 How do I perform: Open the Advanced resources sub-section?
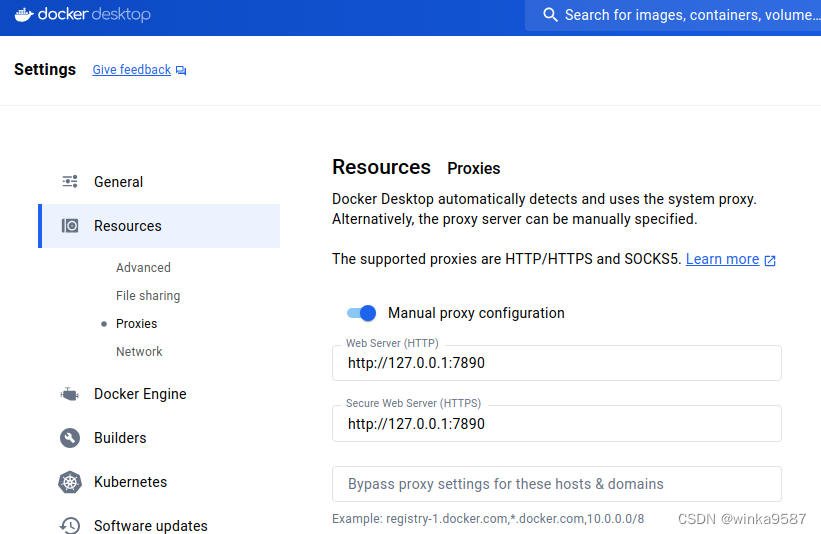pyautogui.click(x=143, y=268)
